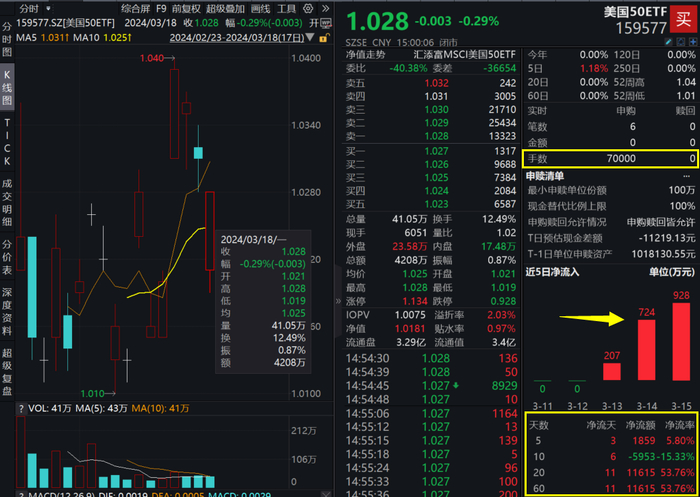
Task: Click the 10-day net flow row -5953
Action: pos(611,457)
